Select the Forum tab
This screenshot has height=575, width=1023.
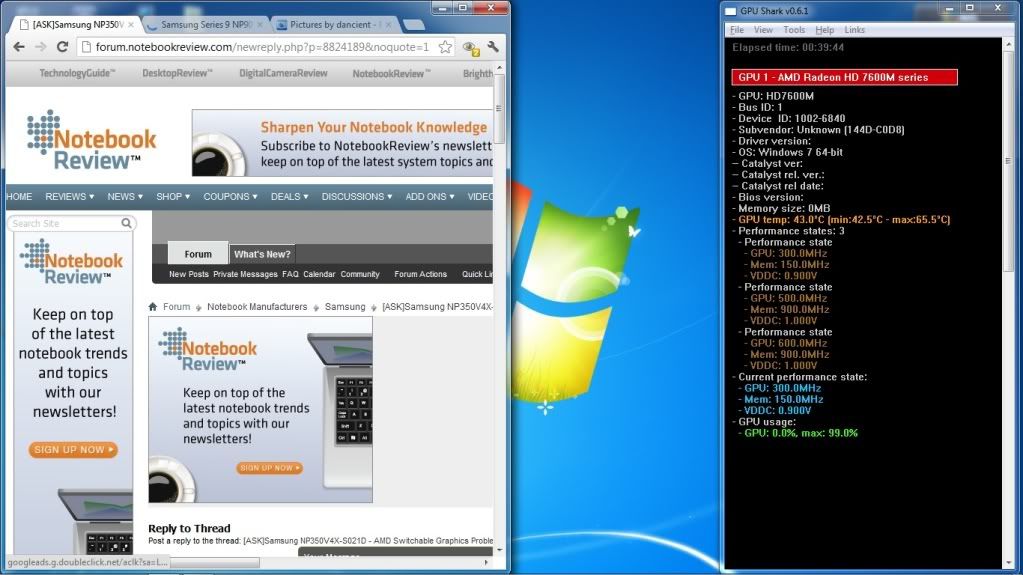pos(198,254)
